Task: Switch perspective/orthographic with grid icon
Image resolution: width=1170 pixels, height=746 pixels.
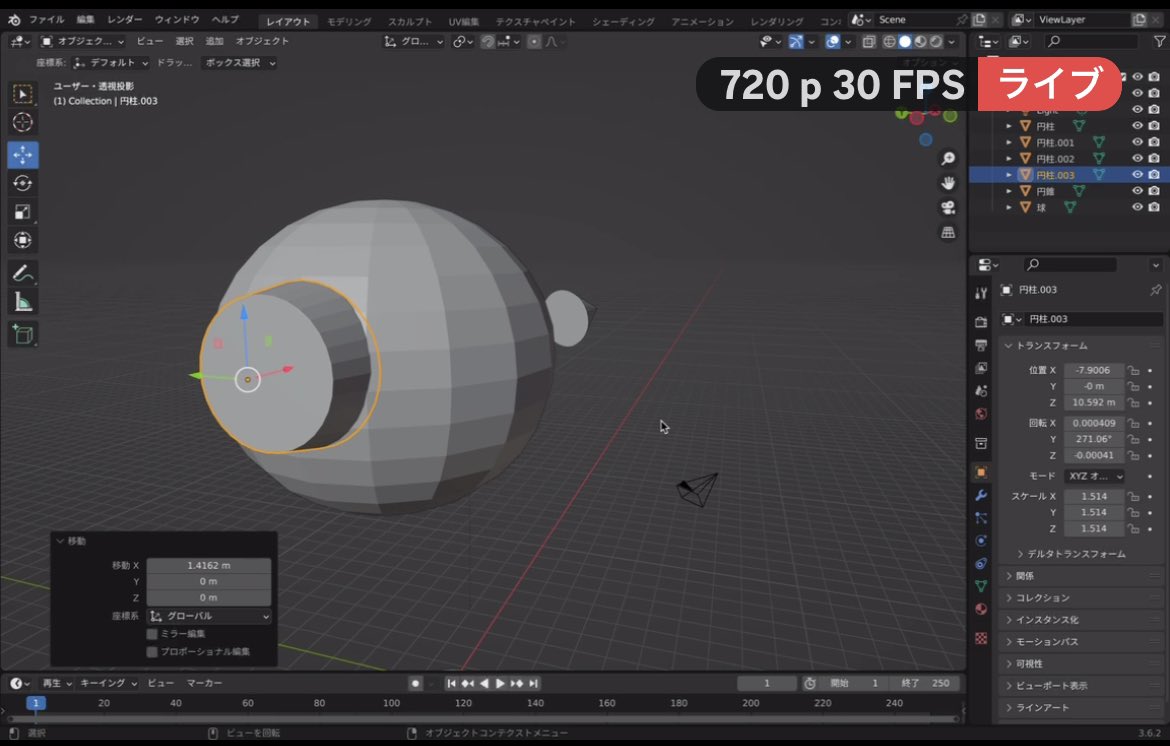Action: click(x=948, y=233)
